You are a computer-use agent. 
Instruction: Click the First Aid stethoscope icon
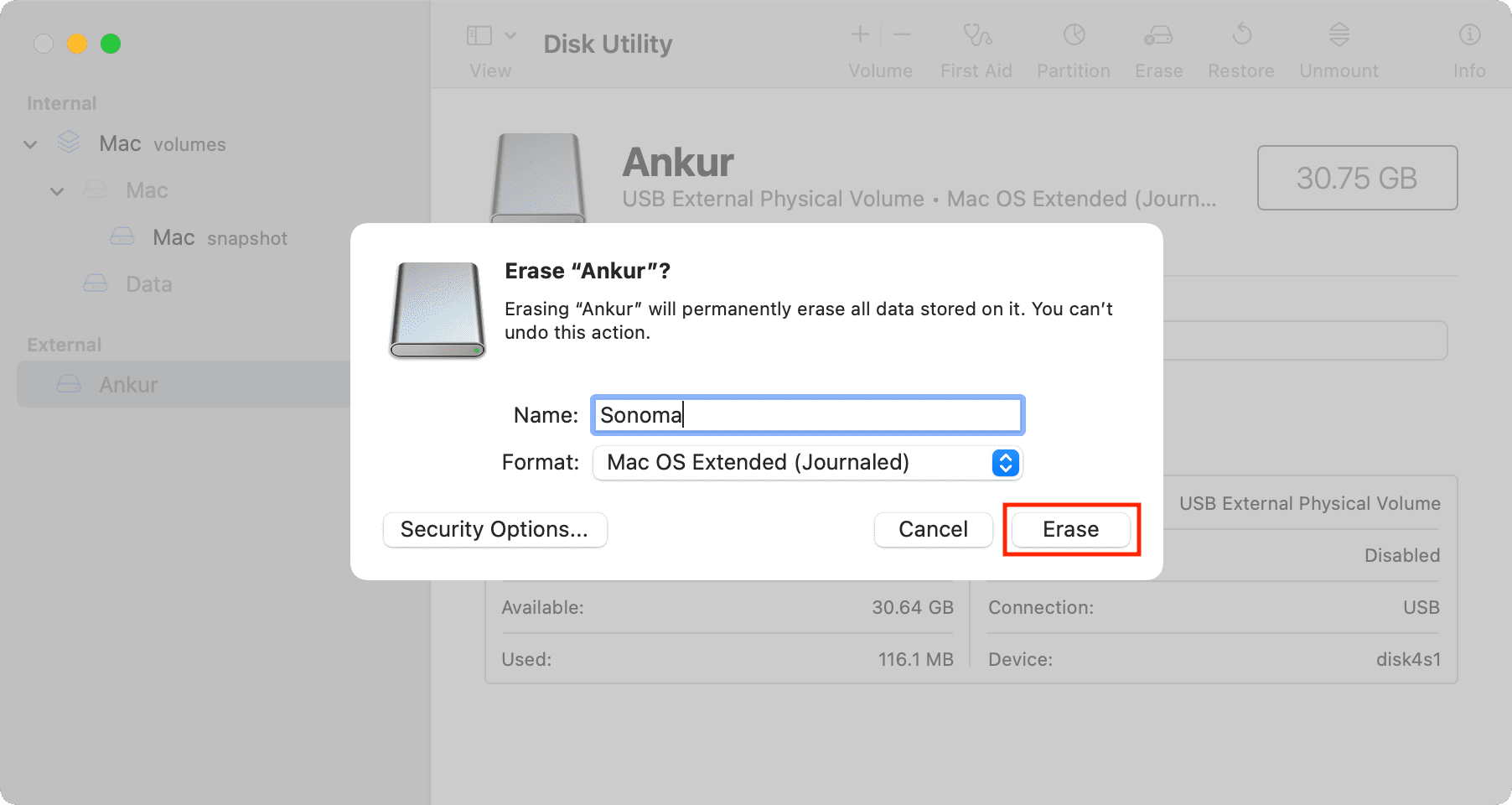(x=976, y=35)
